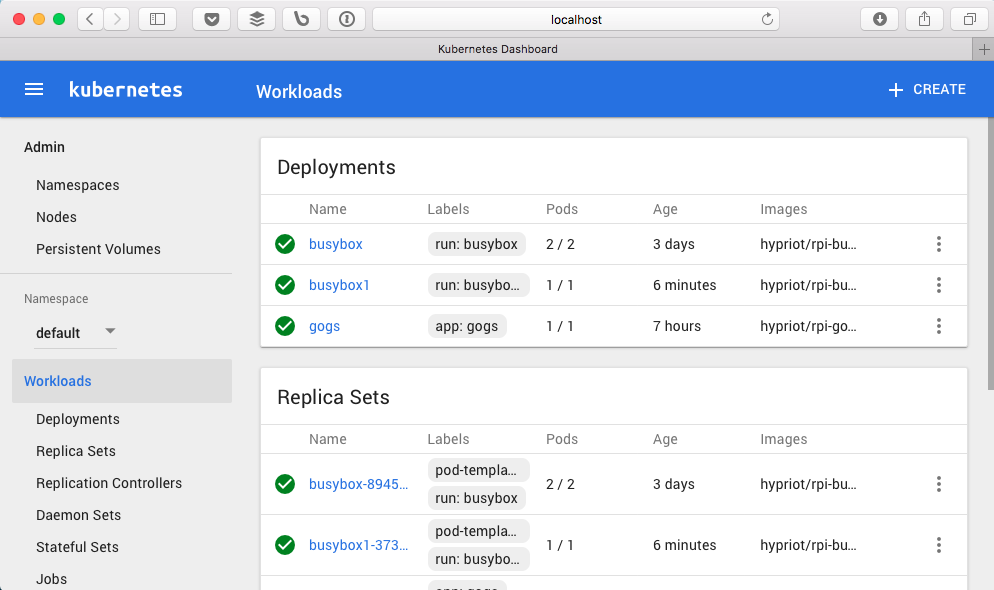Click the Images column header in Deployments
Image resolution: width=994 pixels, height=590 pixels.
click(x=784, y=209)
